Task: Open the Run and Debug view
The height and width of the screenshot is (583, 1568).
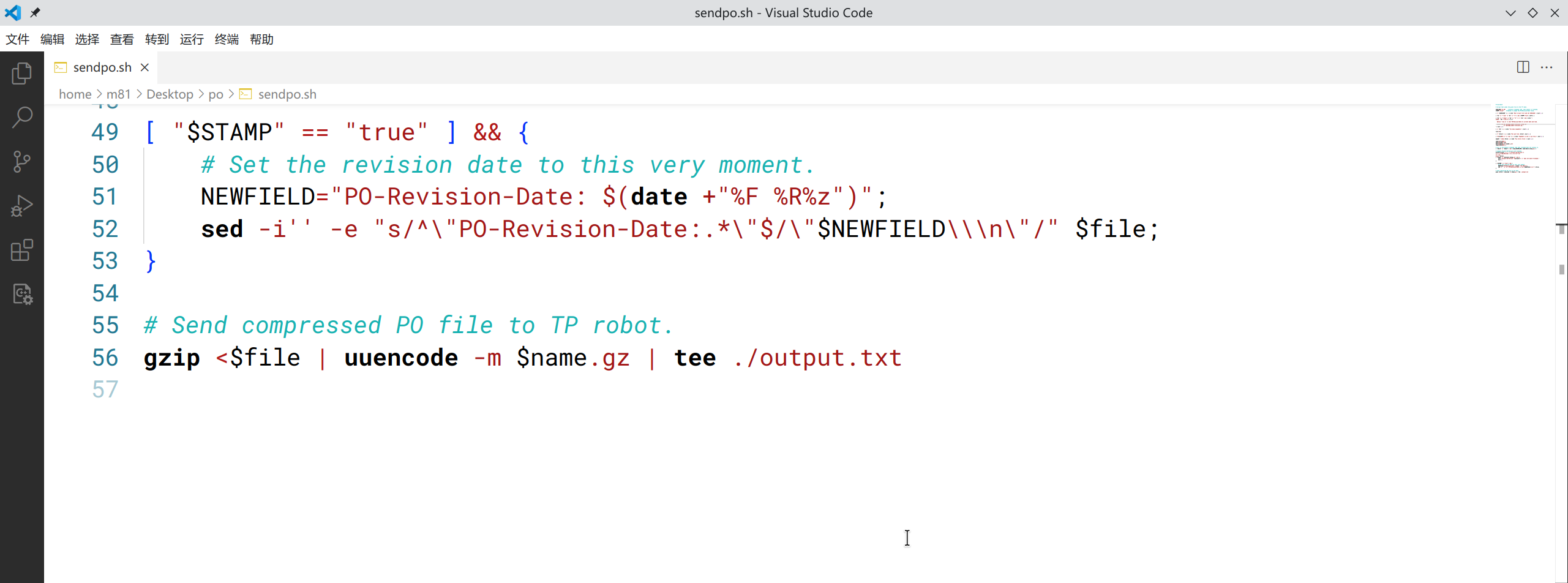Action: tap(22, 206)
